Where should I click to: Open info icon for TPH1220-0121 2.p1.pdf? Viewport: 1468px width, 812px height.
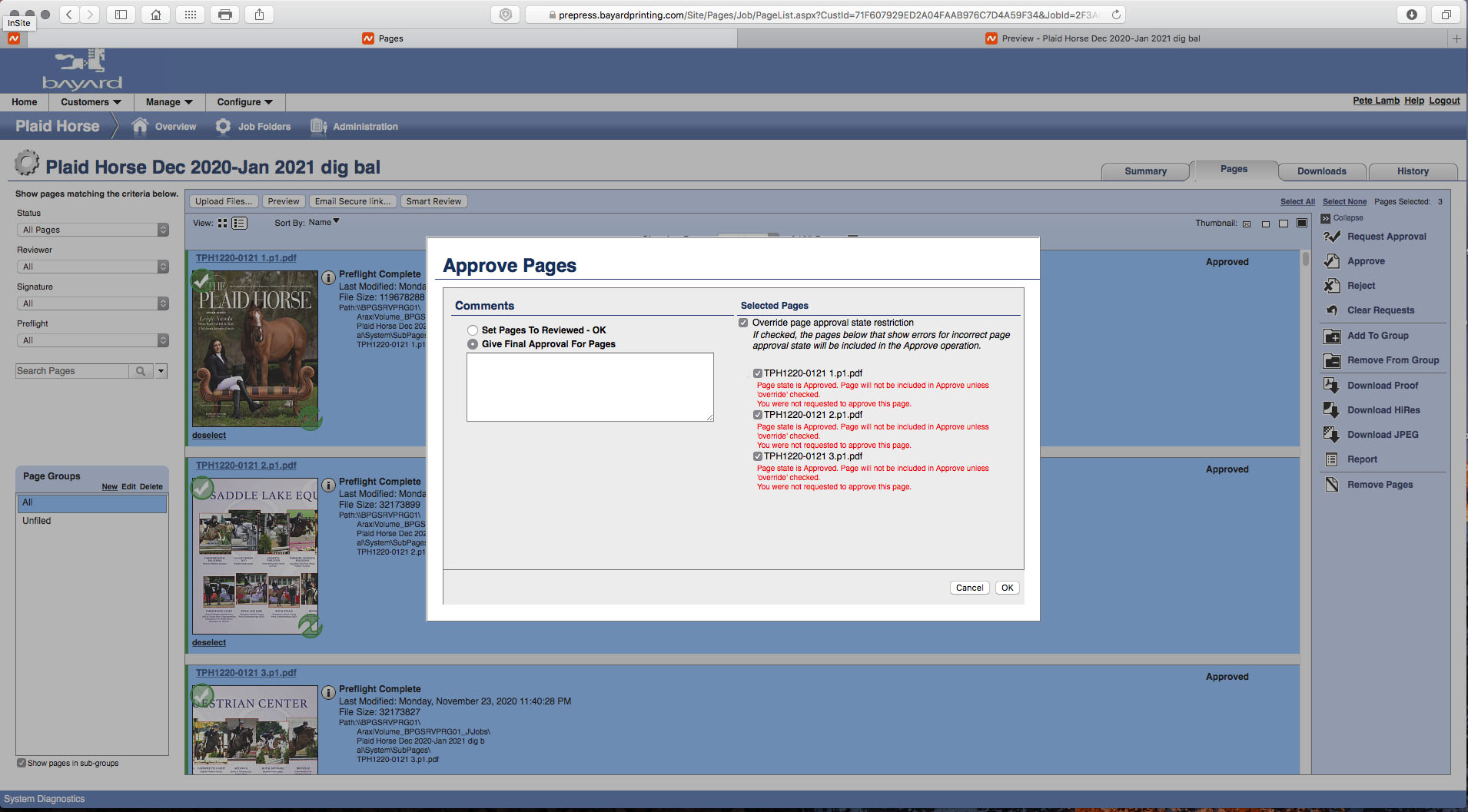pos(328,485)
